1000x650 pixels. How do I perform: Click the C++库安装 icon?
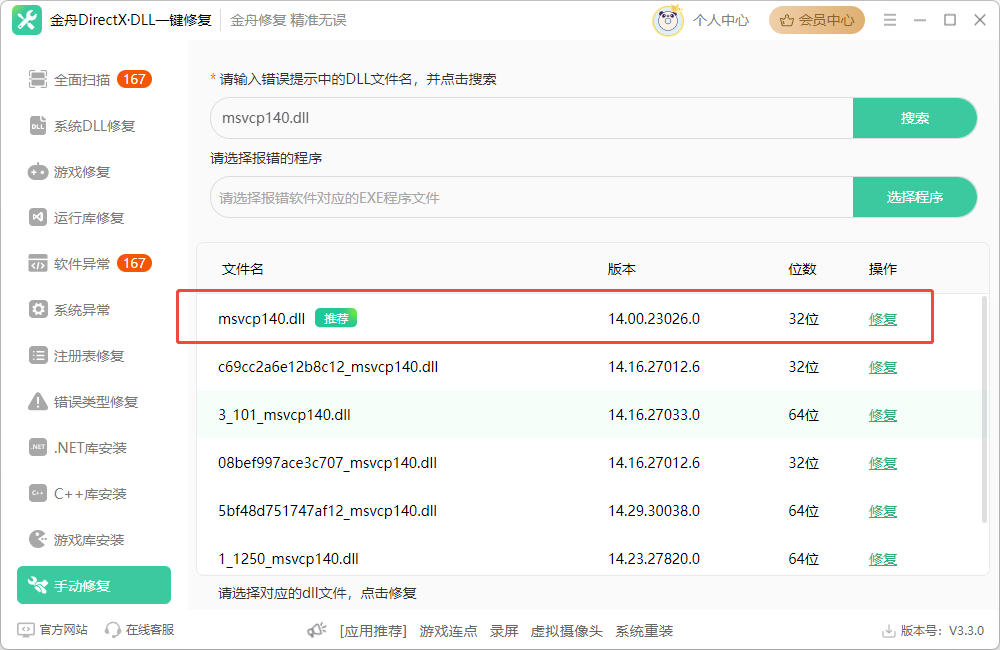click(38, 494)
